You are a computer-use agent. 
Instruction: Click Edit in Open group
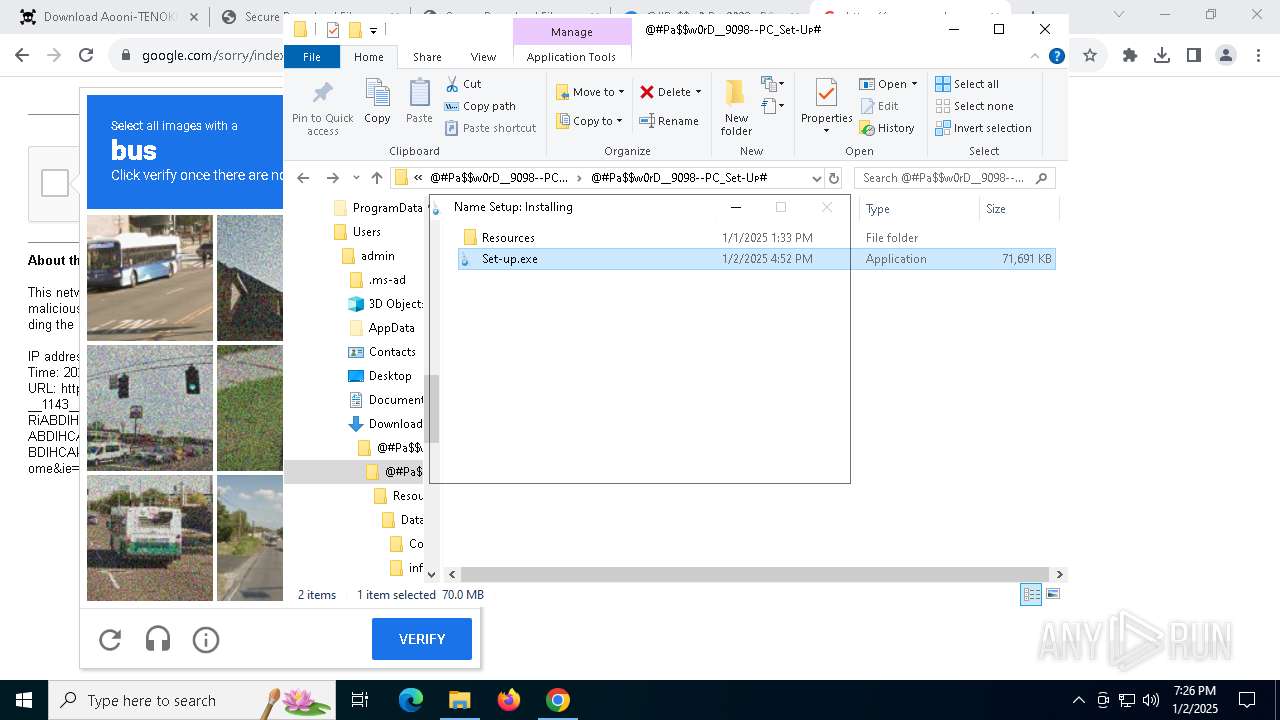point(879,106)
